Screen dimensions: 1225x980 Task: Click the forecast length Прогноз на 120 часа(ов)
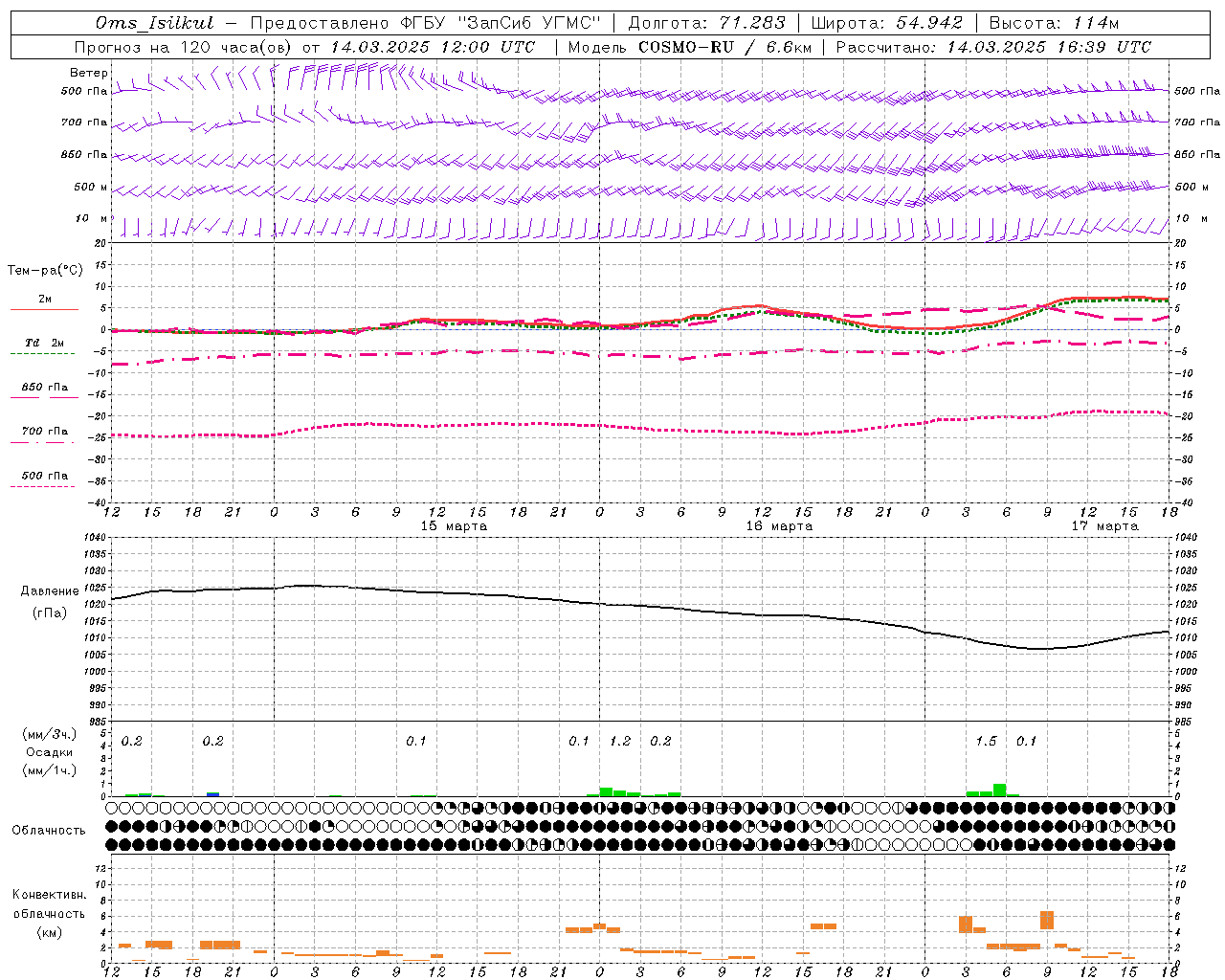click(x=184, y=47)
